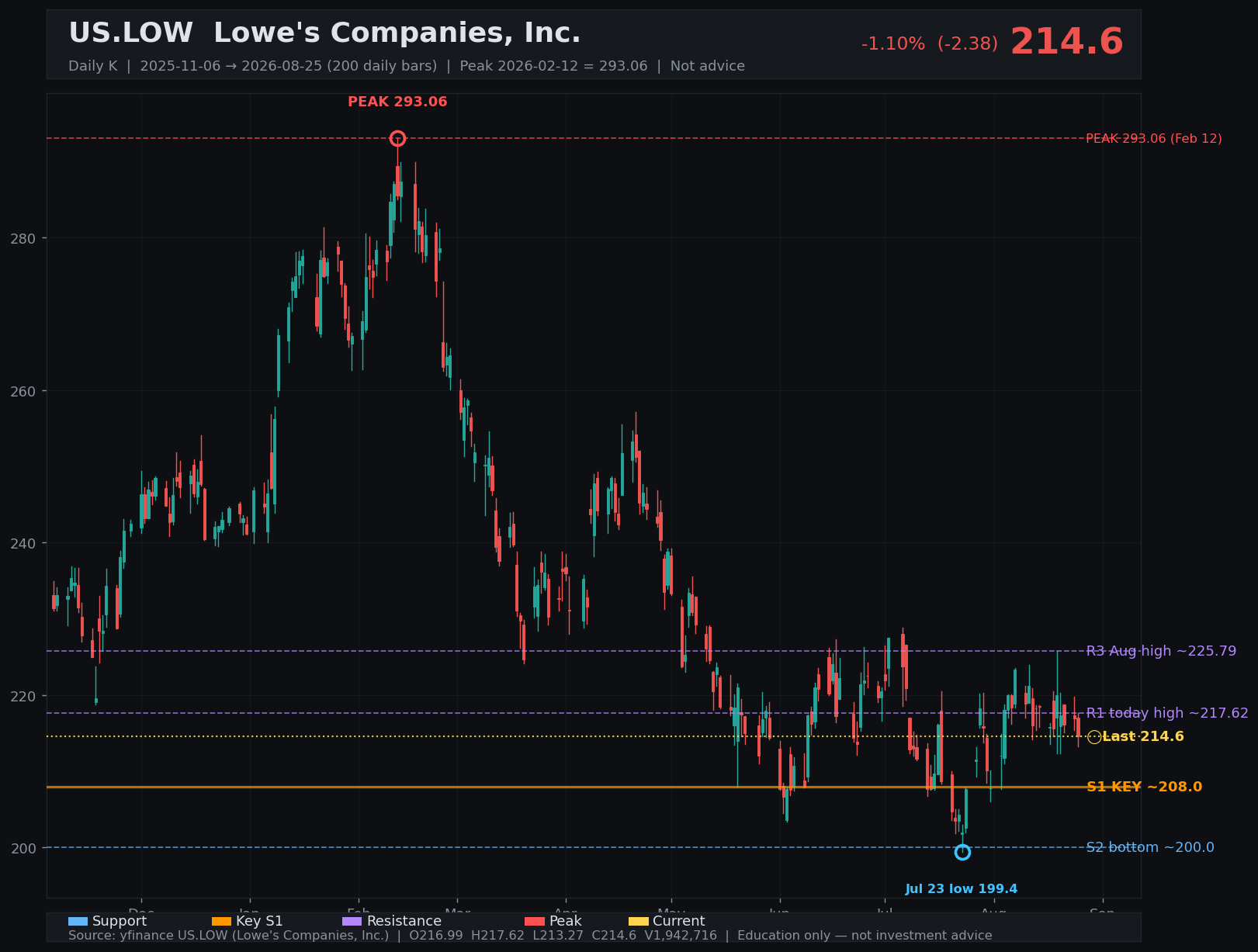Click the bold 'PEAK 293.06' annotation above chart
The height and width of the screenshot is (952, 1258).
tap(397, 102)
